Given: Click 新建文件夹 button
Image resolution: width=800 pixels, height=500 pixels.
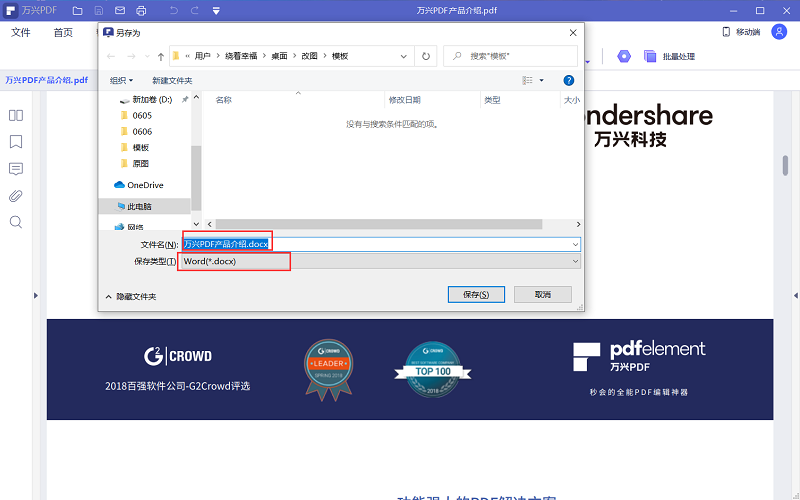Looking at the screenshot, I should [x=172, y=81].
